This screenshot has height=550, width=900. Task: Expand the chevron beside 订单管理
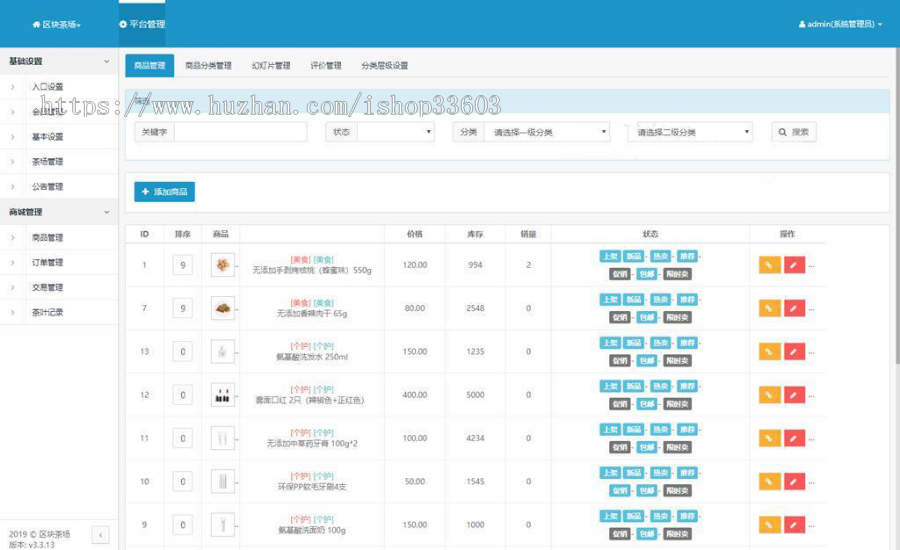pyautogui.click(x=13, y=262)
